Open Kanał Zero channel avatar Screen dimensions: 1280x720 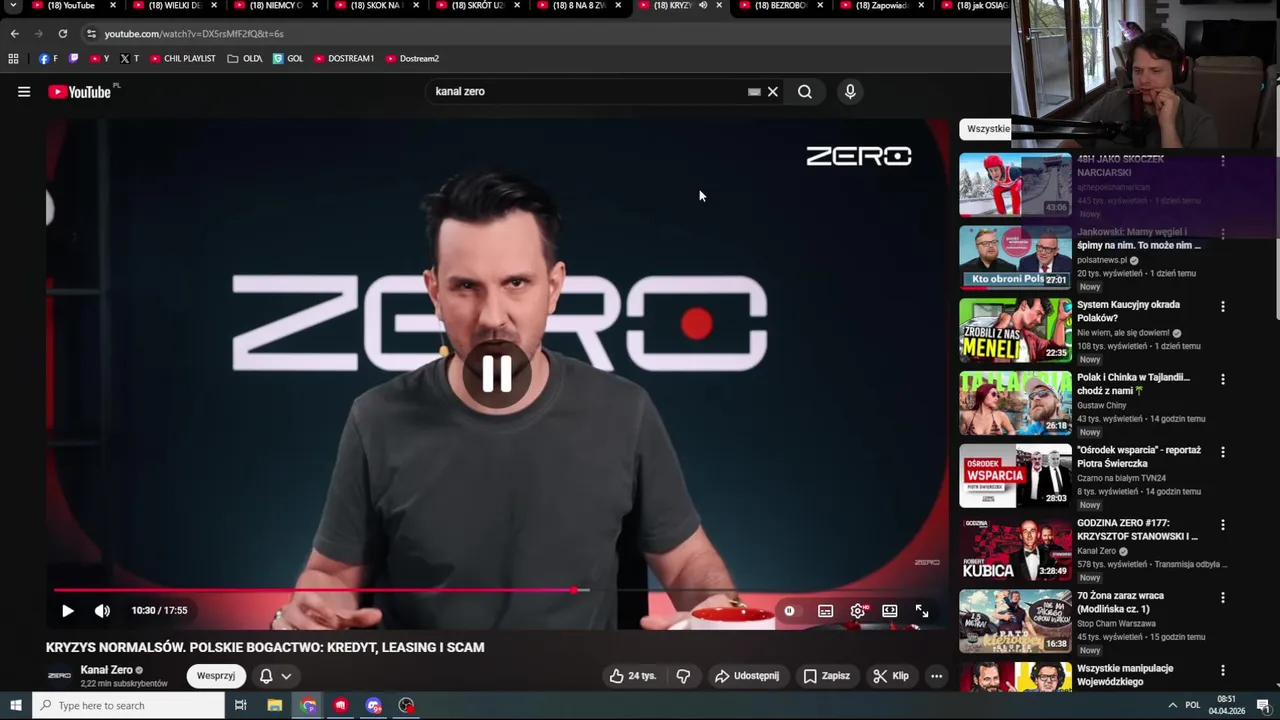(x=60, y=676)
